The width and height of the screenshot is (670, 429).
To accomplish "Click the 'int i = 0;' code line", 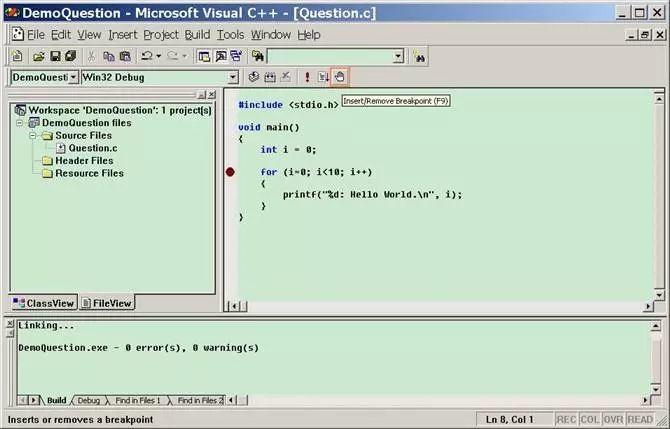I will click(288, 150).
